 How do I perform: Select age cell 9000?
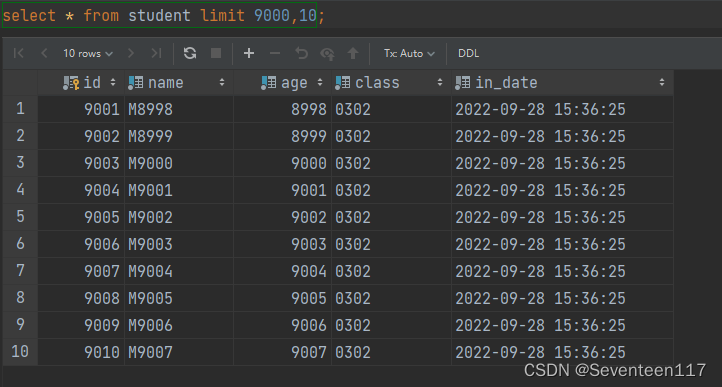(x=283, y=163)
